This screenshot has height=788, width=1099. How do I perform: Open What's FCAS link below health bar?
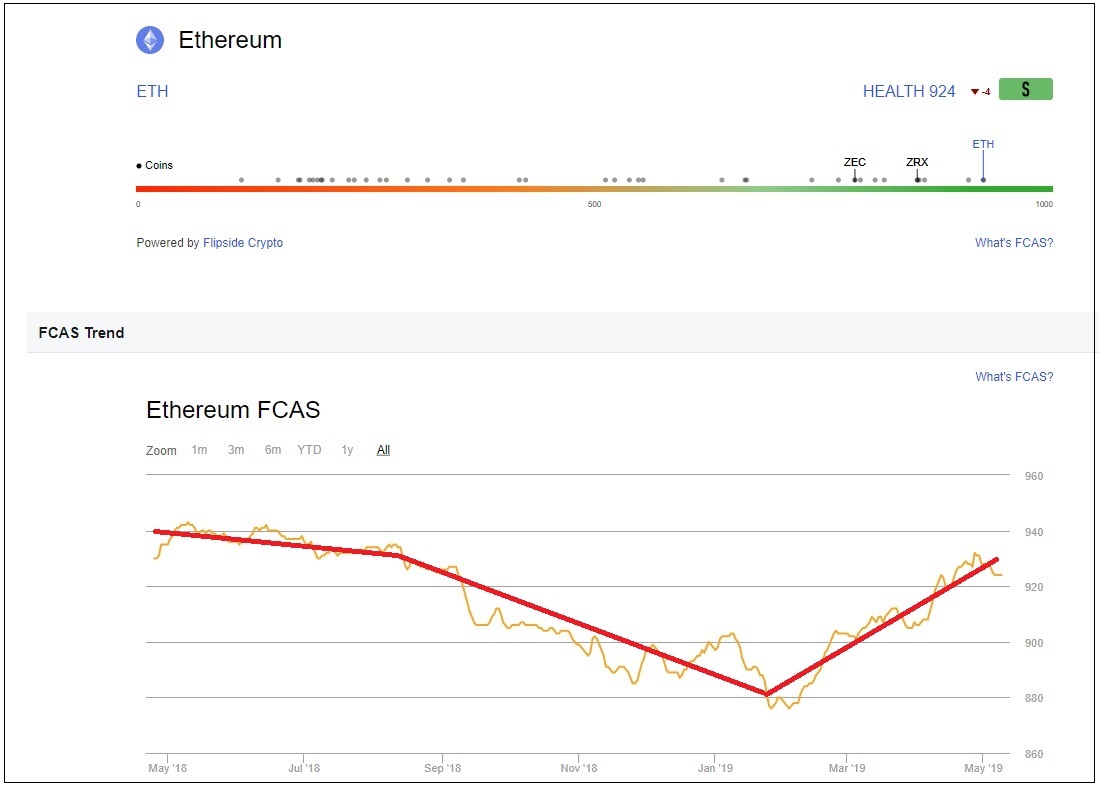pos(1013,243)
